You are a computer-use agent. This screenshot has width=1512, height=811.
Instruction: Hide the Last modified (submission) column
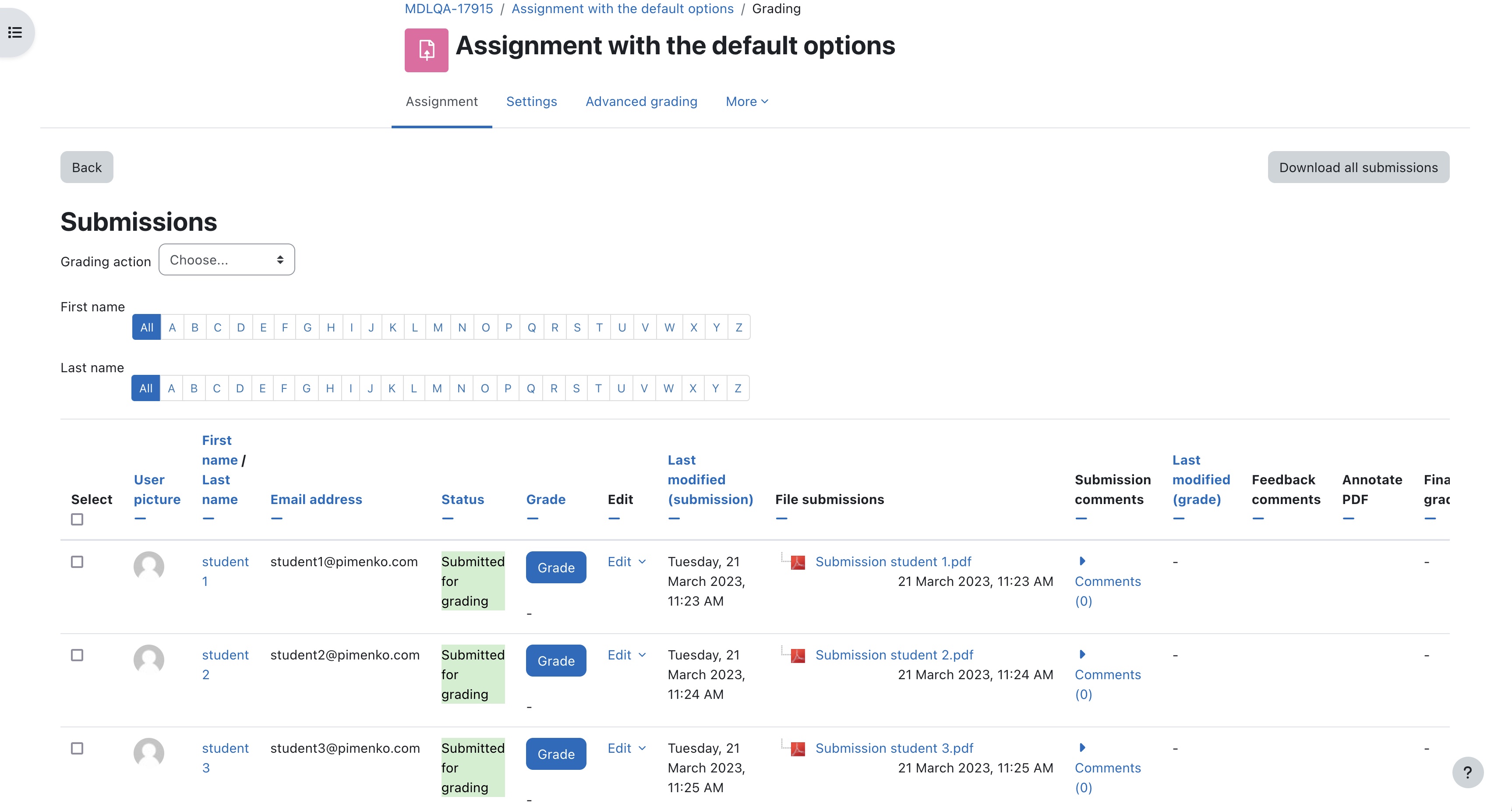click(674, 519)
